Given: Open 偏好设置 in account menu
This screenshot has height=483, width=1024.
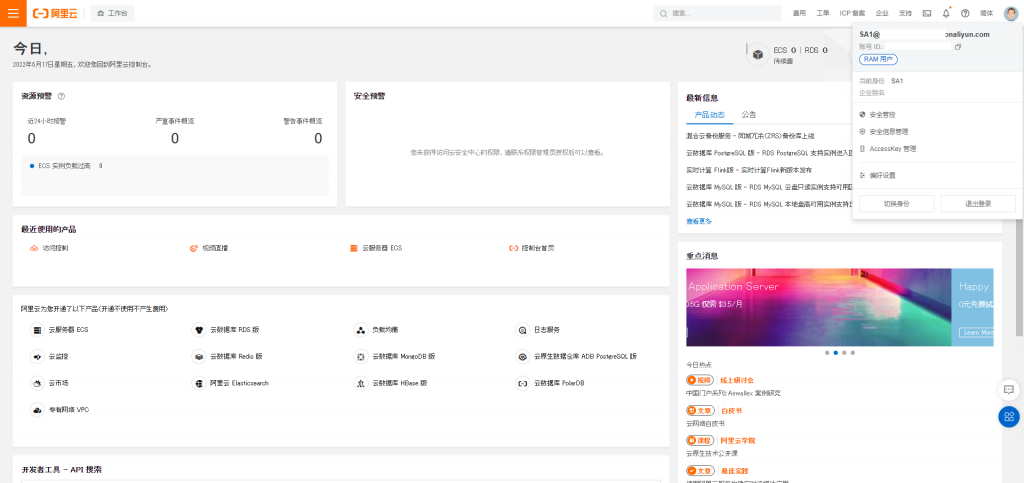Looking at the screenshot, I should 882,176.
